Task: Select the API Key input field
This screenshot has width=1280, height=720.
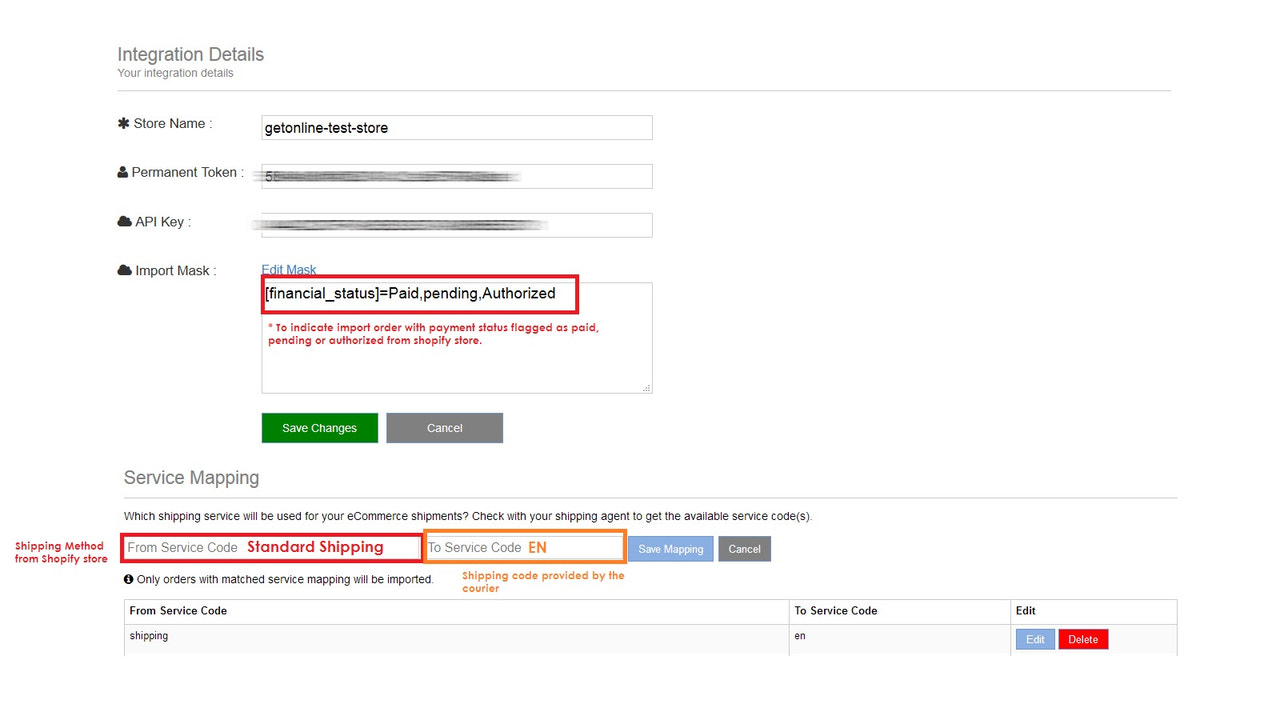Action: point(456,224)
